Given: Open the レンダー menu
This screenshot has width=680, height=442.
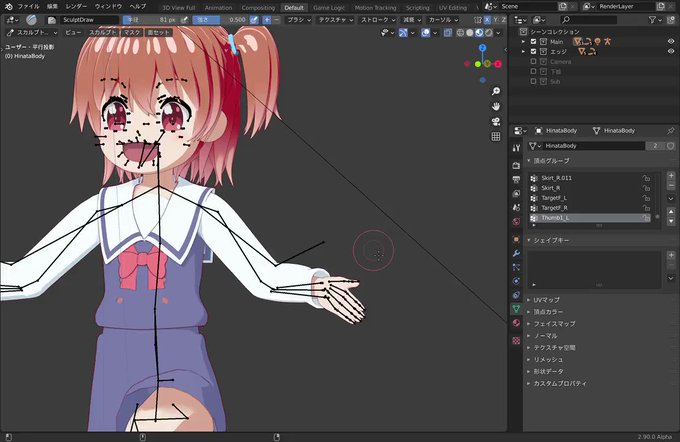Looking at the screenshot, I should [x=76, y=7].
